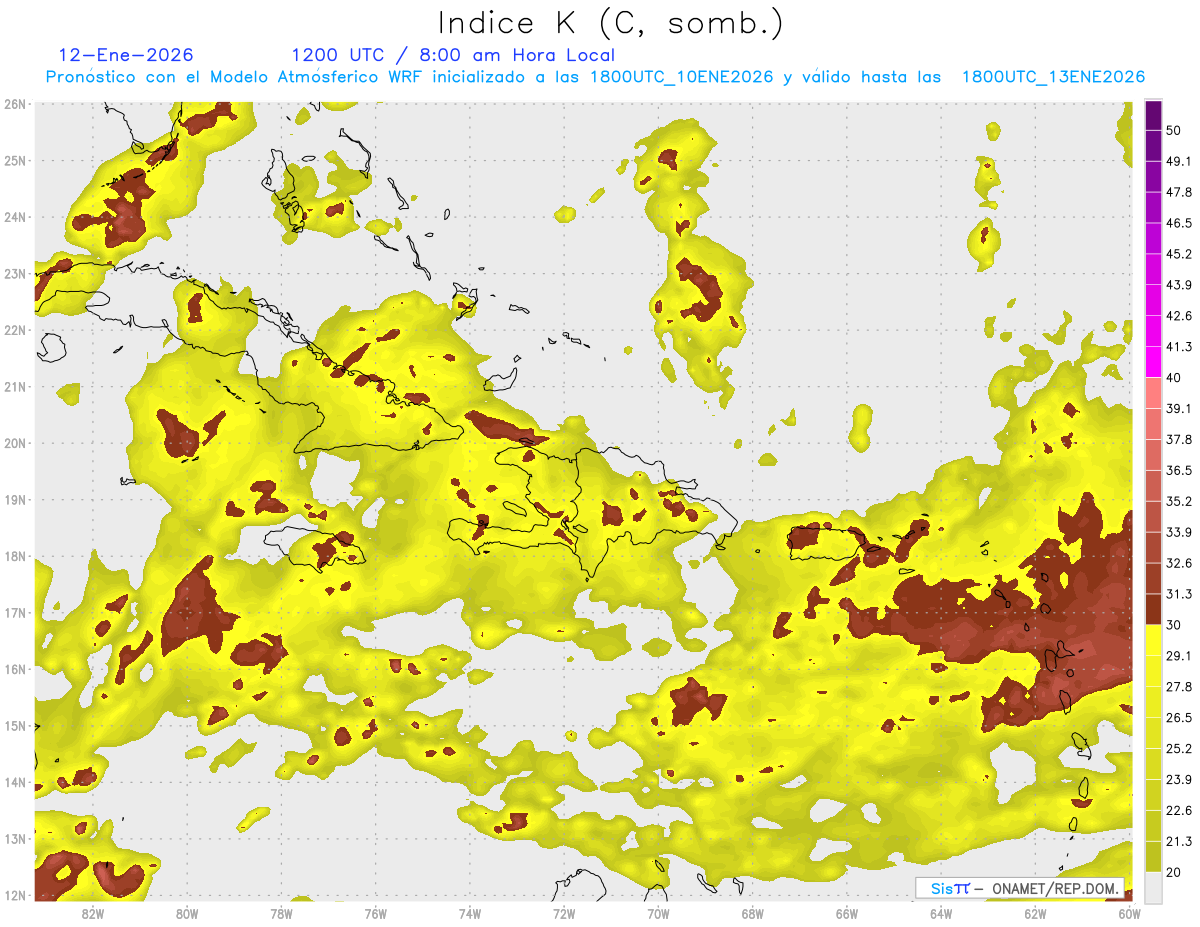Click the 18N latitude axis label

pos(15,556)
